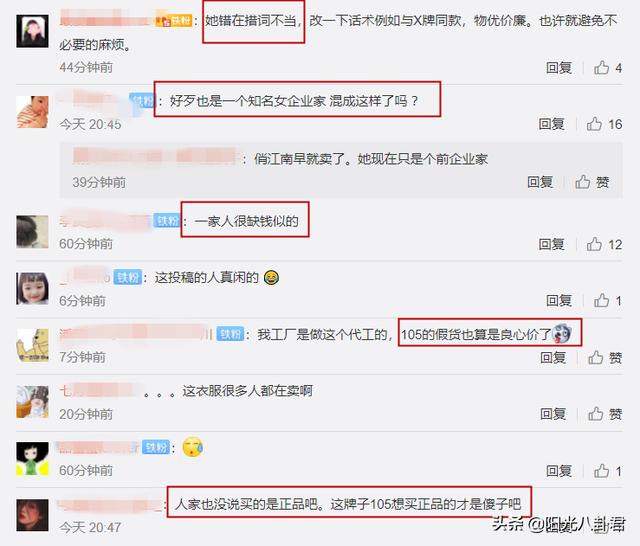Screen dimensions: 640x546
Task: Open avatar of last commenter at 今天 20:47
Action: coord(32,515)
